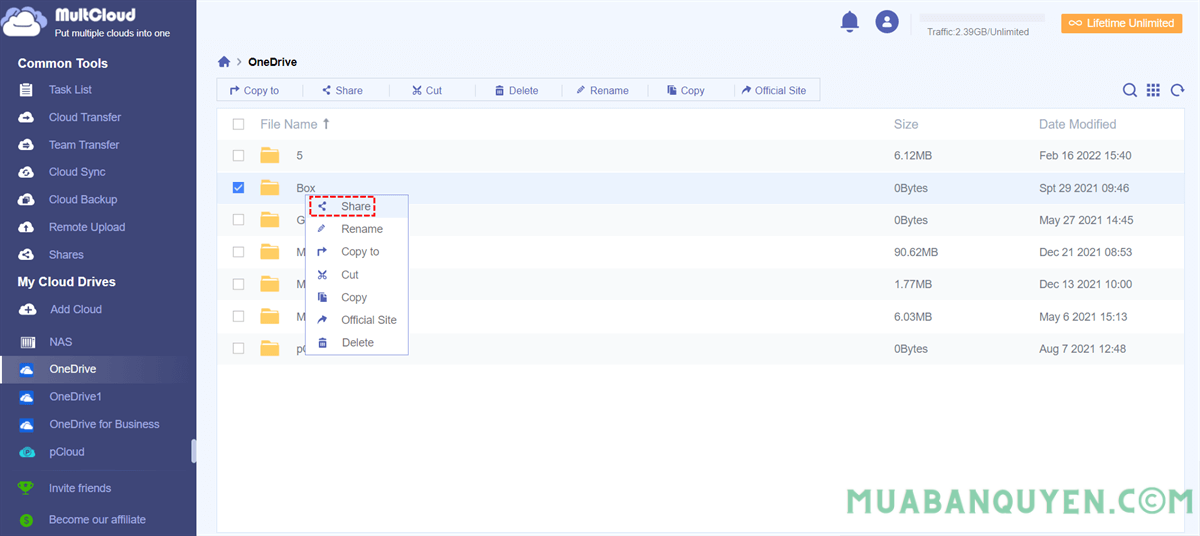Screen dimensions: 1200x536
Task: Choose Share in the context menu
Action: coord(356,206)
